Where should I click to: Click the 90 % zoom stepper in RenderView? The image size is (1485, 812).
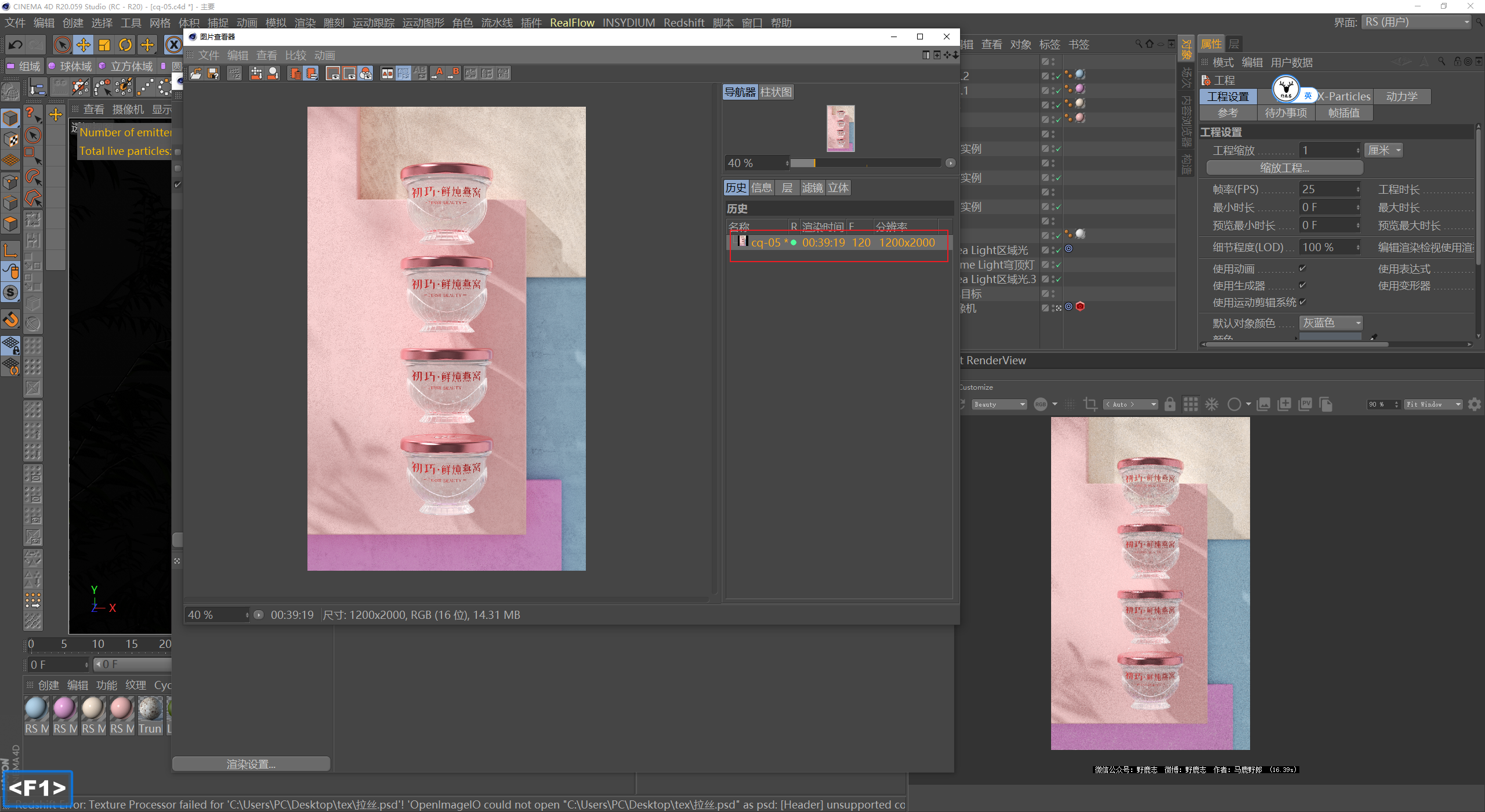coord(1396,404)
